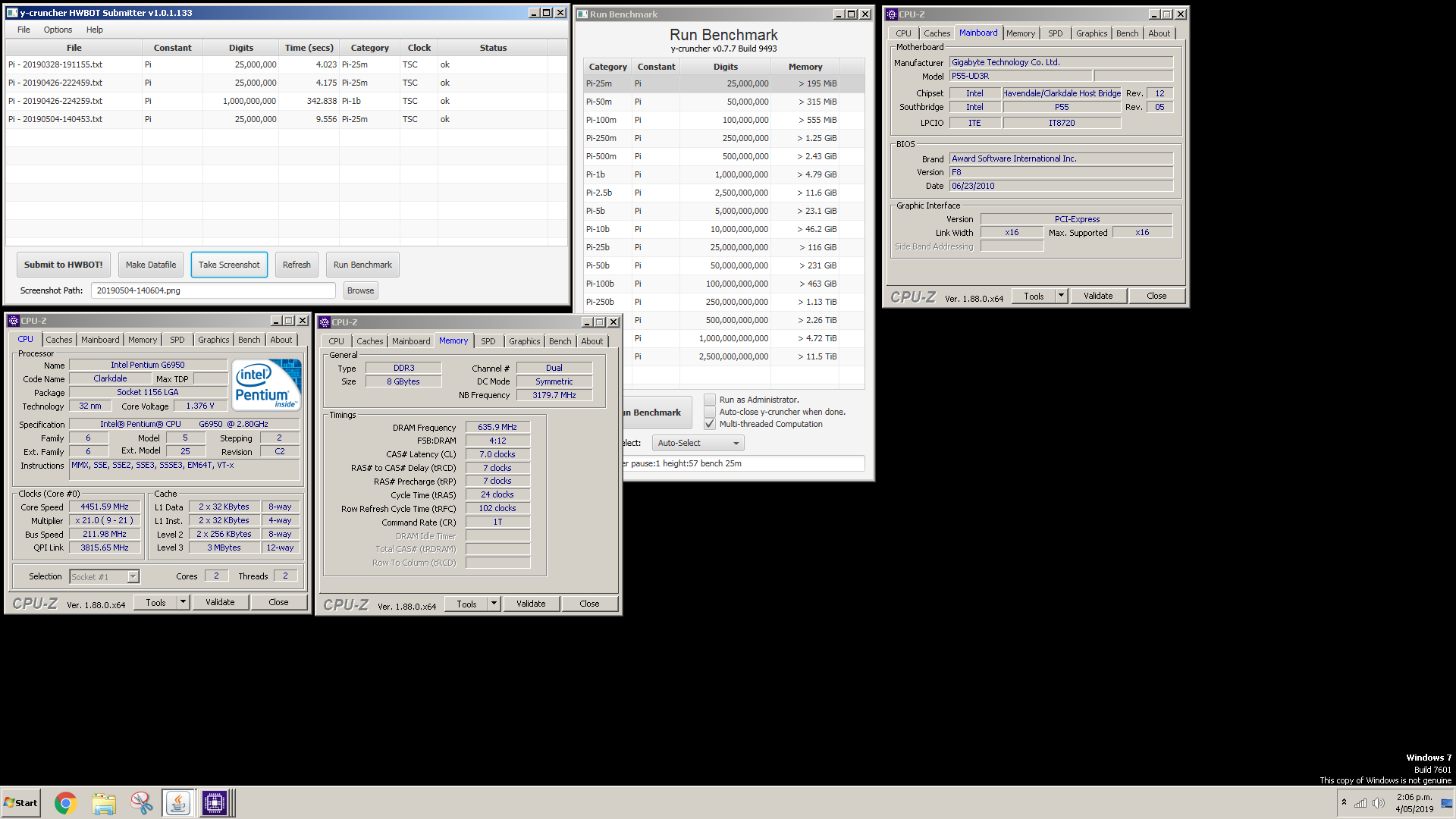Image resolution: width=1456 pixels, height=819 pixels.
Task: Close the CPU-Z Mainboard window via title bar
Action: coord(1181,14)
